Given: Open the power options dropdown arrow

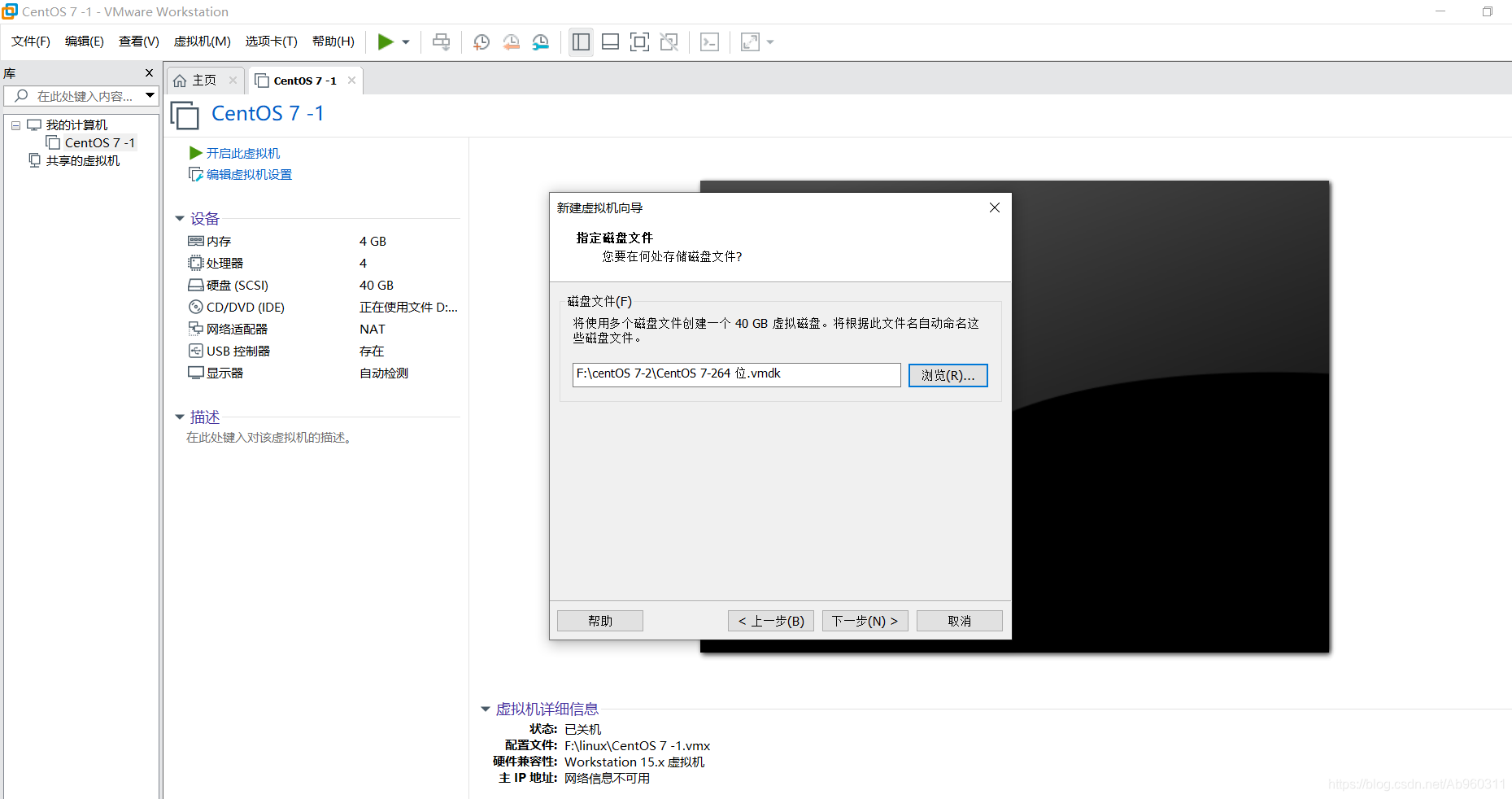Looking at the screenshot, I should click(x=406, y=42).
